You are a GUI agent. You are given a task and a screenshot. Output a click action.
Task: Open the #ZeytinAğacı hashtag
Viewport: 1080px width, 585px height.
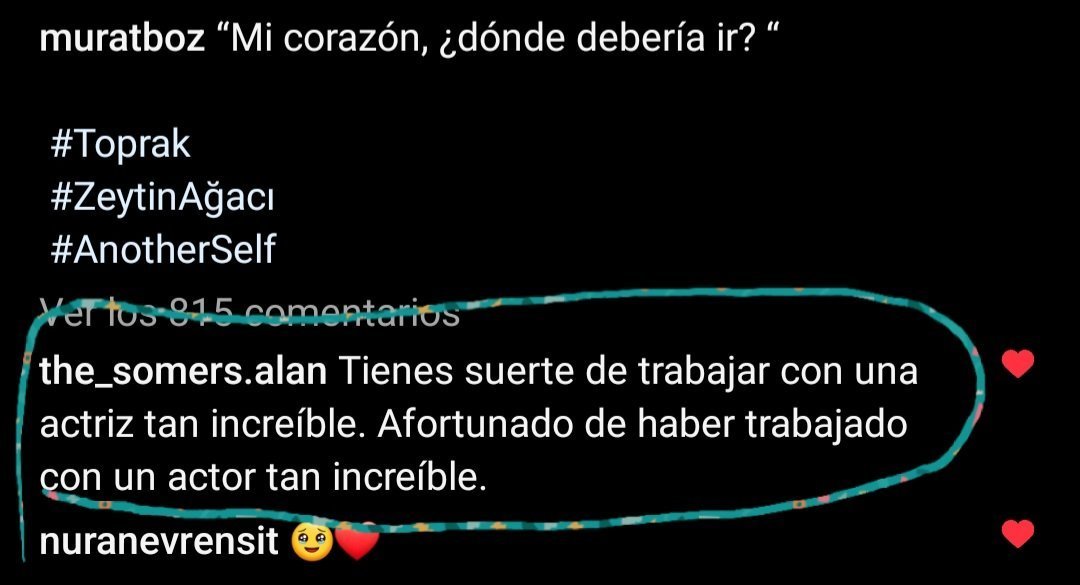[162, 198]
